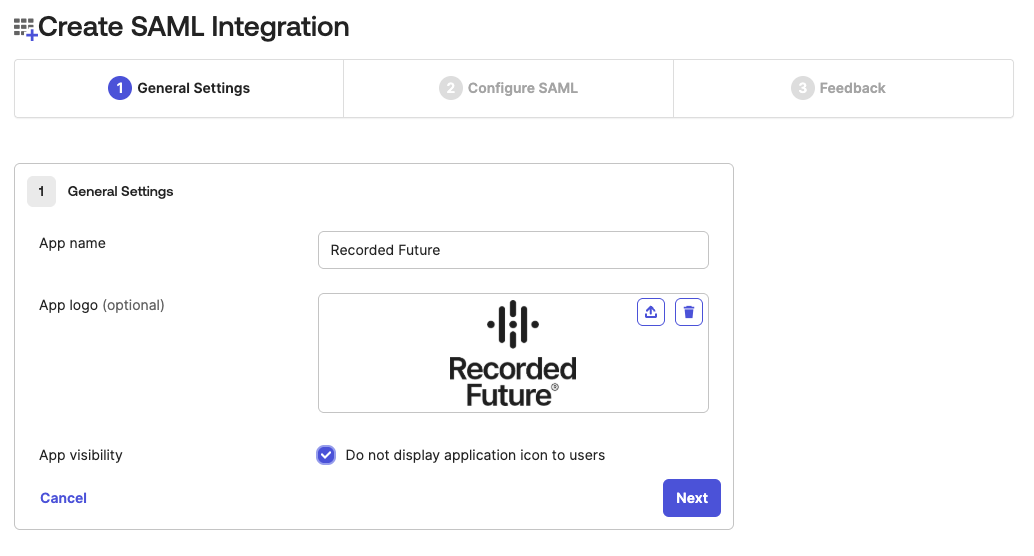Uncheck the application icon visibility checkbox
This screenshot has height=556, width=1034.
pos(326,455)
